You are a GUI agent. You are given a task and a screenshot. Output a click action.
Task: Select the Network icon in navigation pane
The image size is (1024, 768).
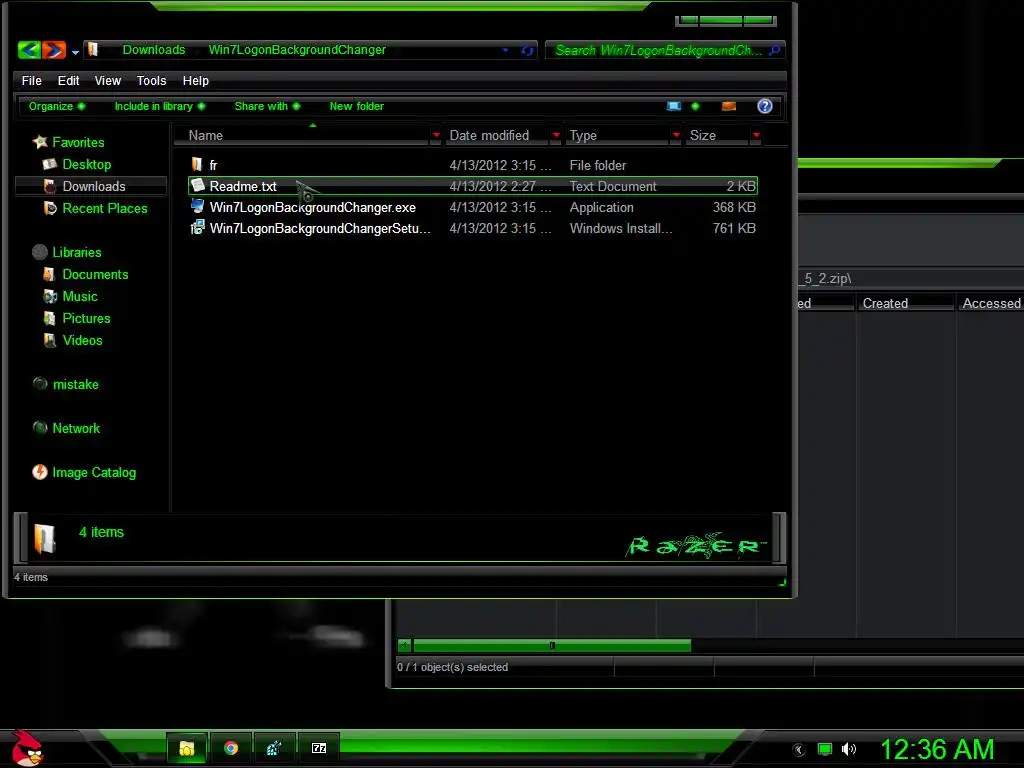40,428
